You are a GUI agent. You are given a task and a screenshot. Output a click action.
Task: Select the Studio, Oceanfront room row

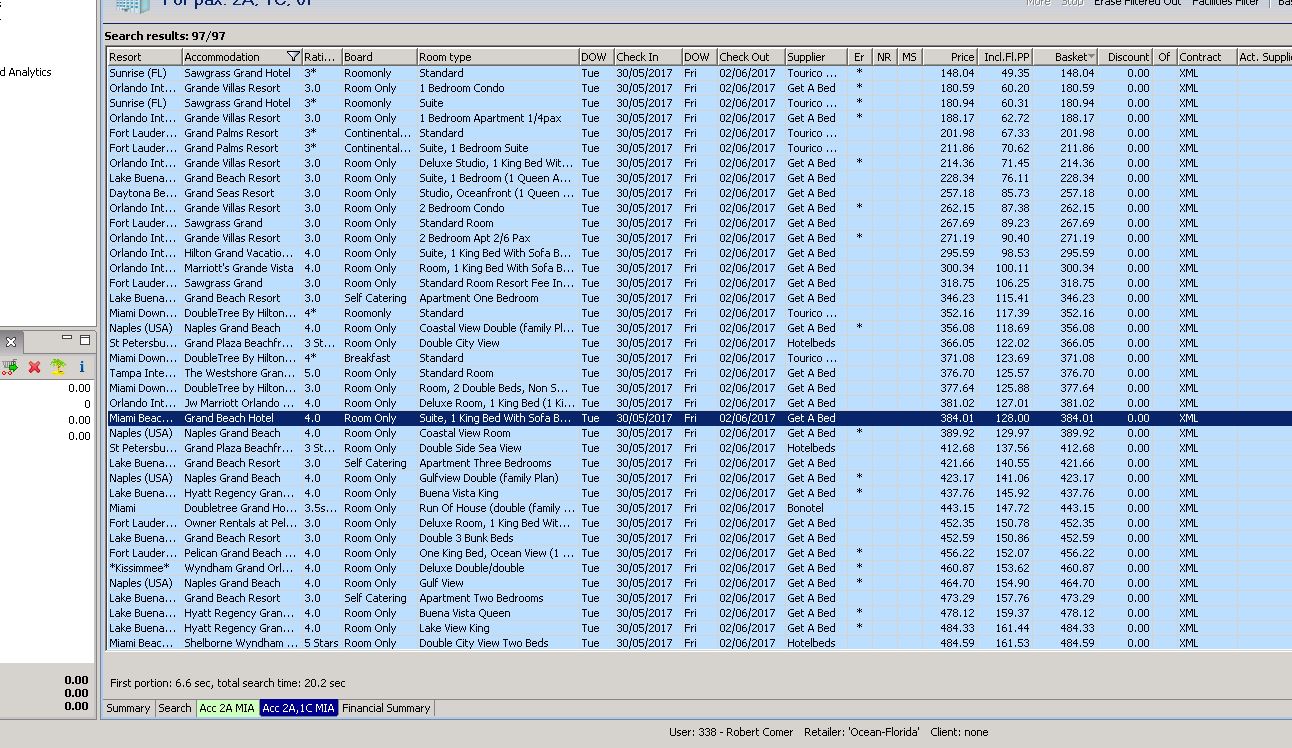(x=699, y=193)
